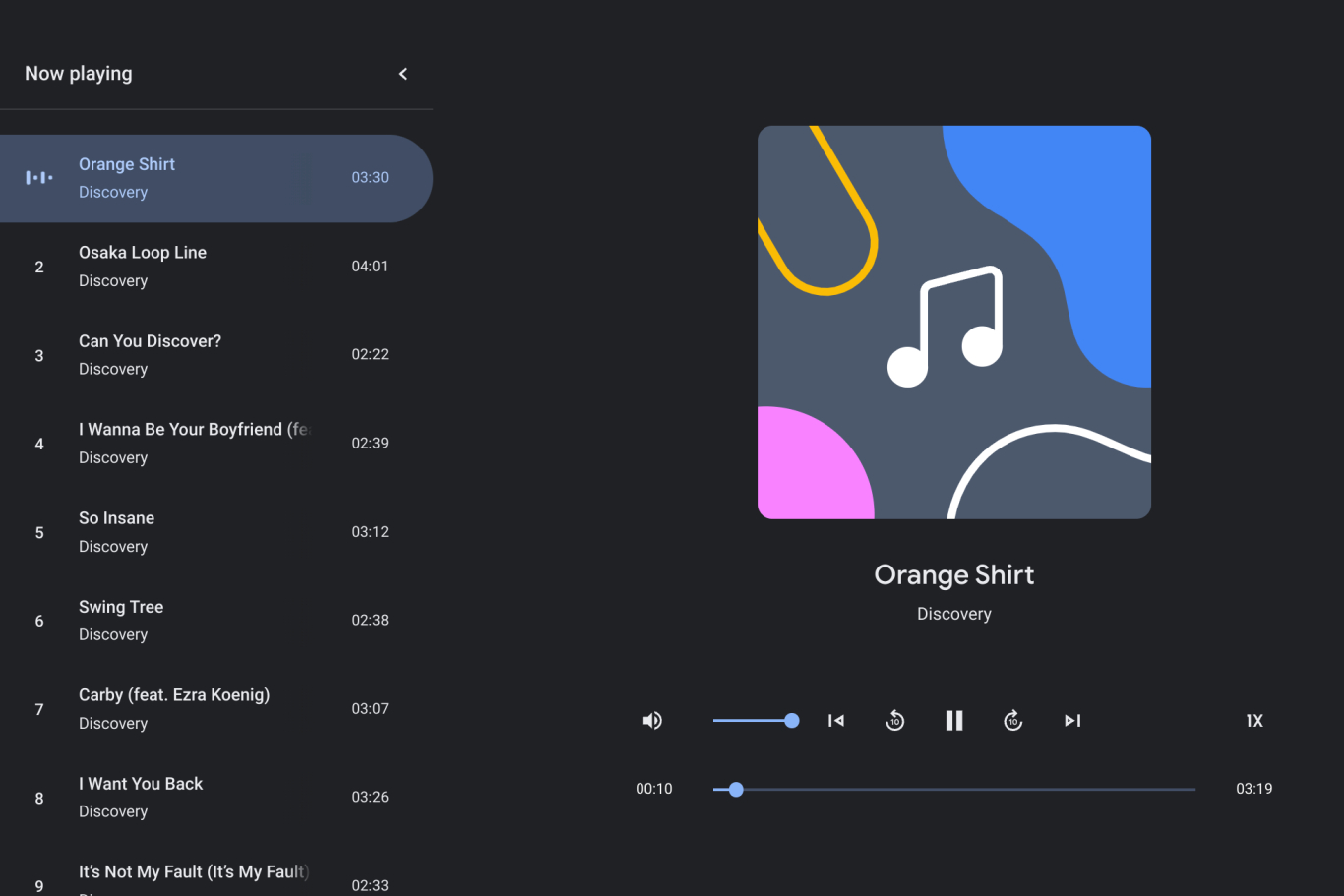Click the volume slider handle
Screen dimensions: 1344x896
click(x=792, y=721)
